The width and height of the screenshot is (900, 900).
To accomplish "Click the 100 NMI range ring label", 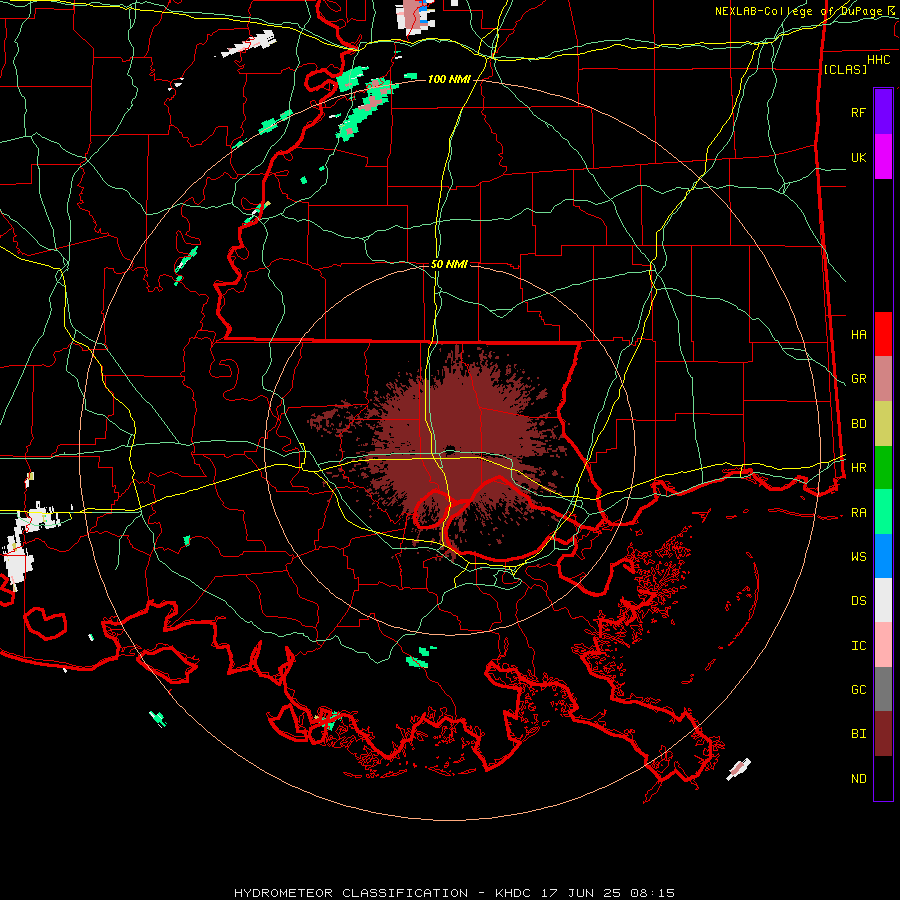I will point(449,79).
